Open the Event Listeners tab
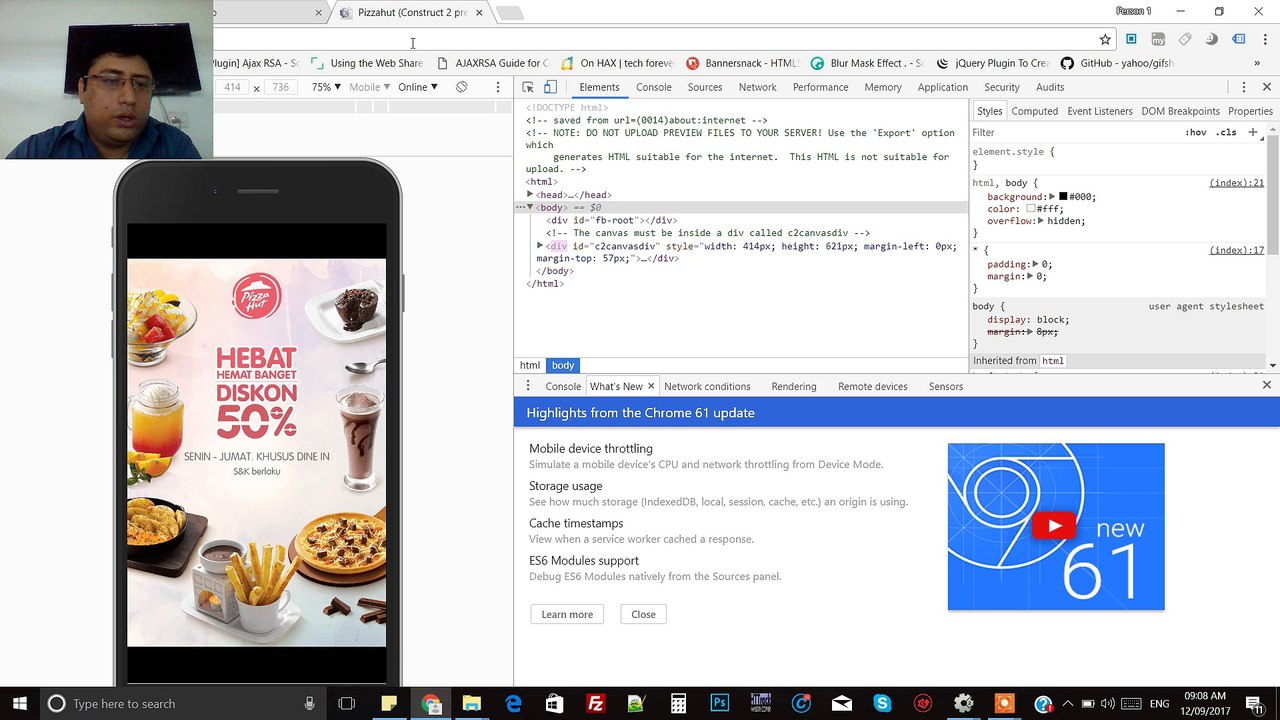This screenshot has width=1280, height=720. click(x=1100, y=111)
